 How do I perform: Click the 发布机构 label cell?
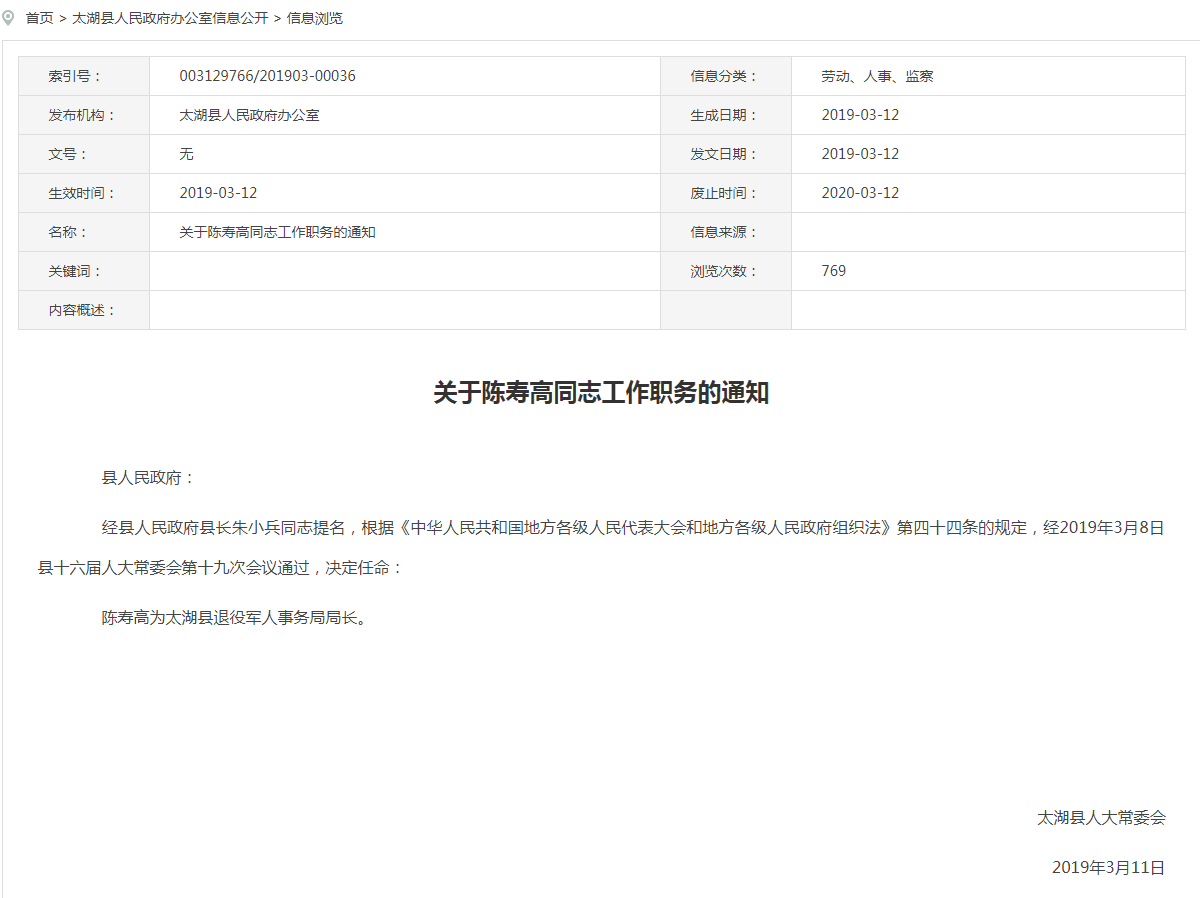tap(84, 115)
